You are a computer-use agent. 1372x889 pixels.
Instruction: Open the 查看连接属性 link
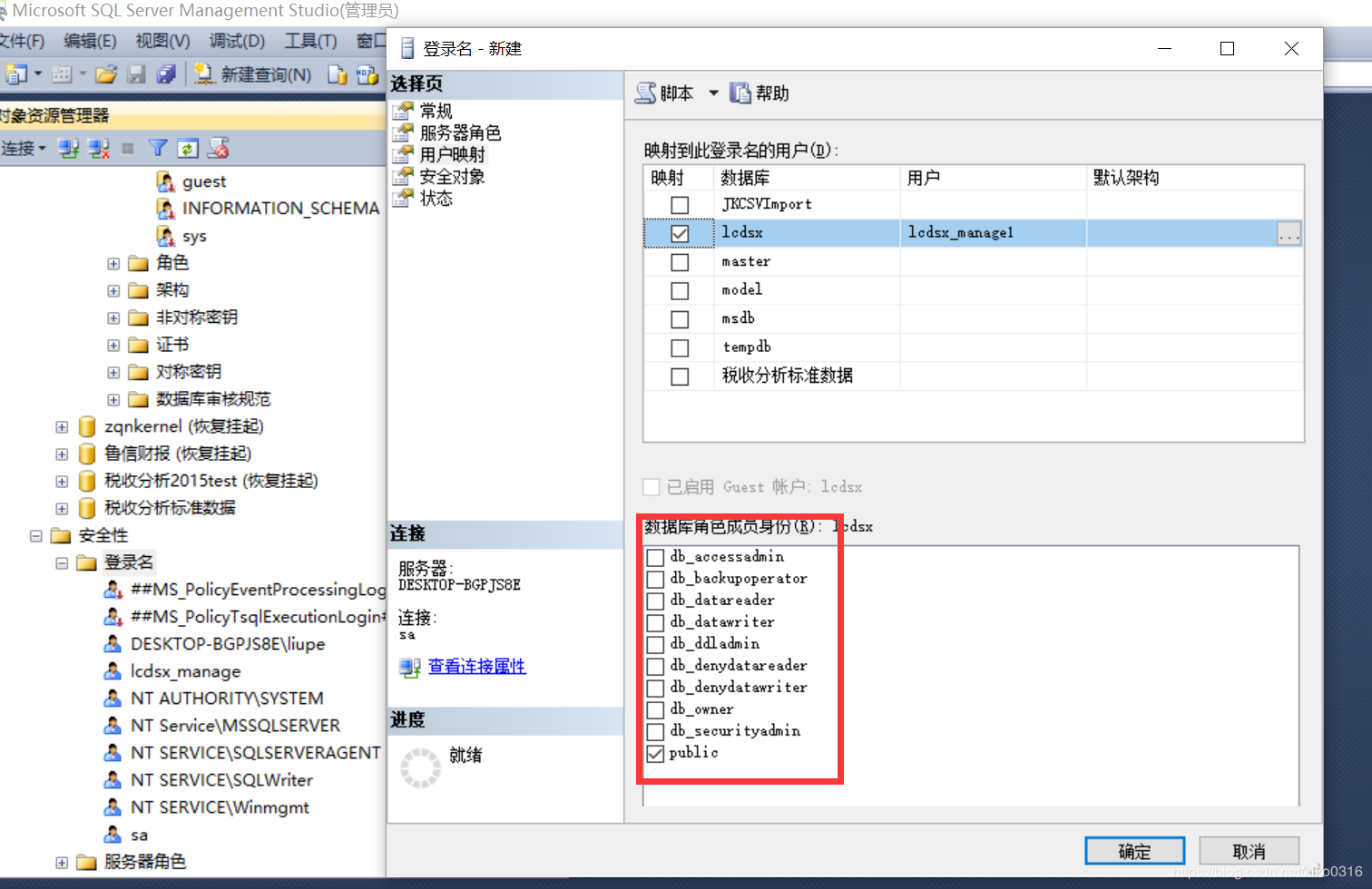click(x=477, y=667)
